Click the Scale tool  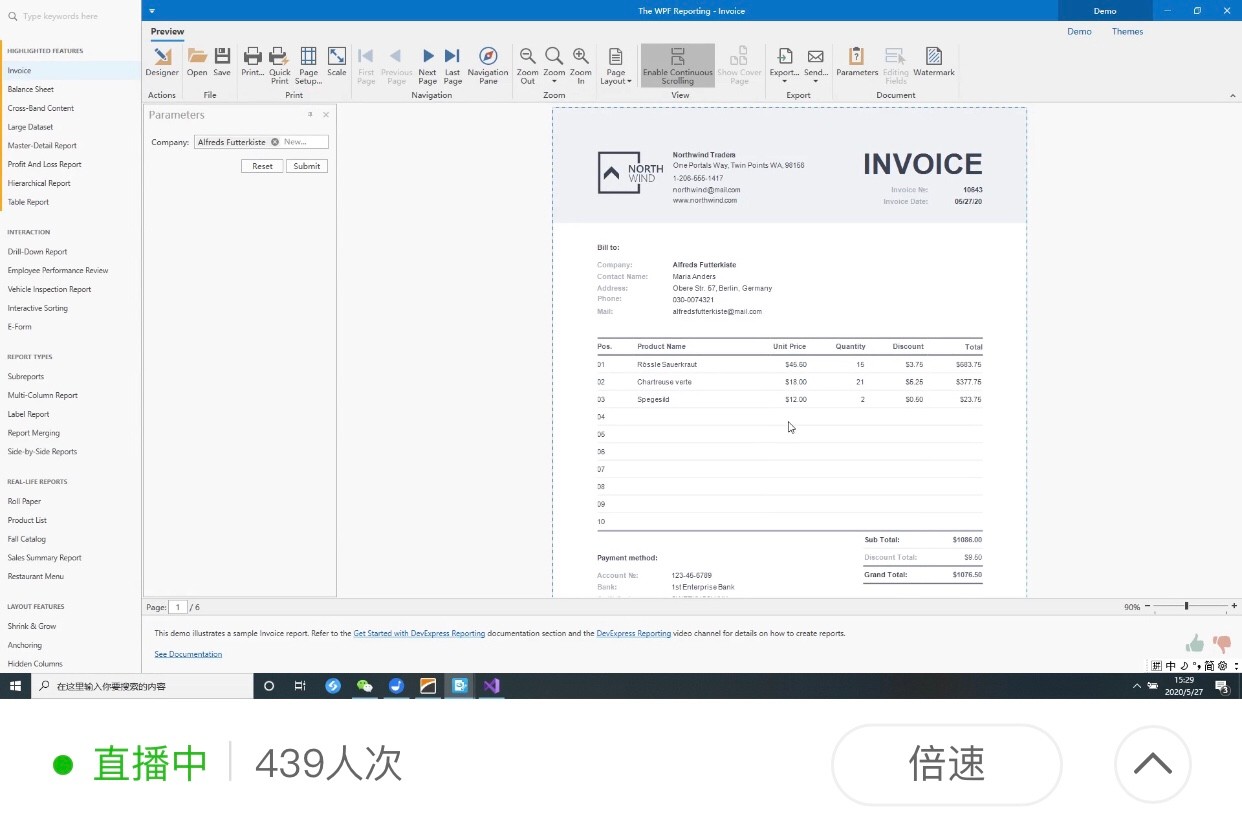pos(337,62)
